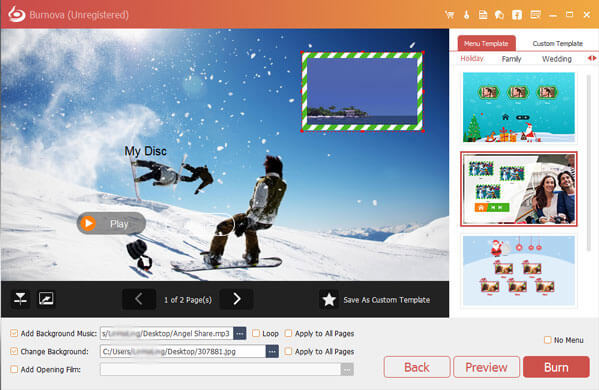Switch to Custom Template tab

[x=558, y=44]
